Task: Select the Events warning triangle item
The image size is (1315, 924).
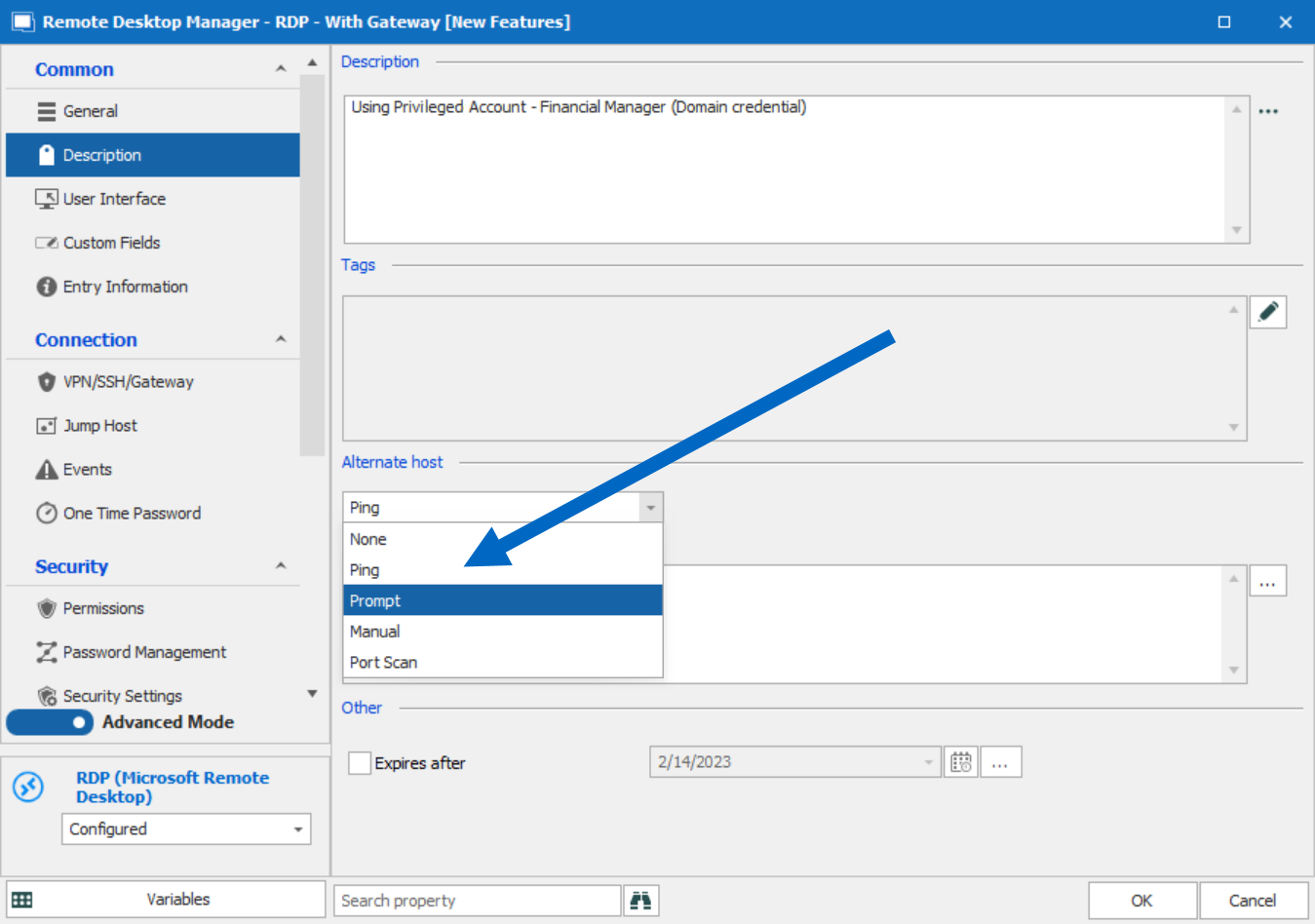Action: click(87, 470)
